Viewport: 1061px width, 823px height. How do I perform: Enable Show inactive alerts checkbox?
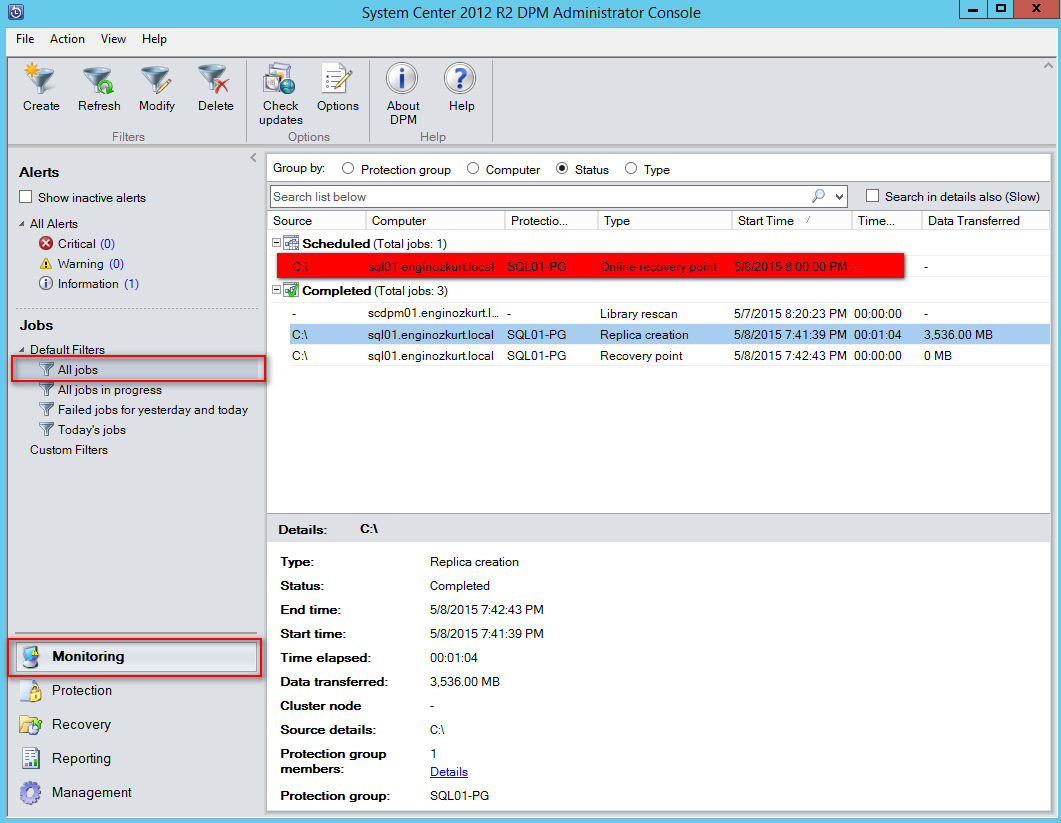(26, 197)
